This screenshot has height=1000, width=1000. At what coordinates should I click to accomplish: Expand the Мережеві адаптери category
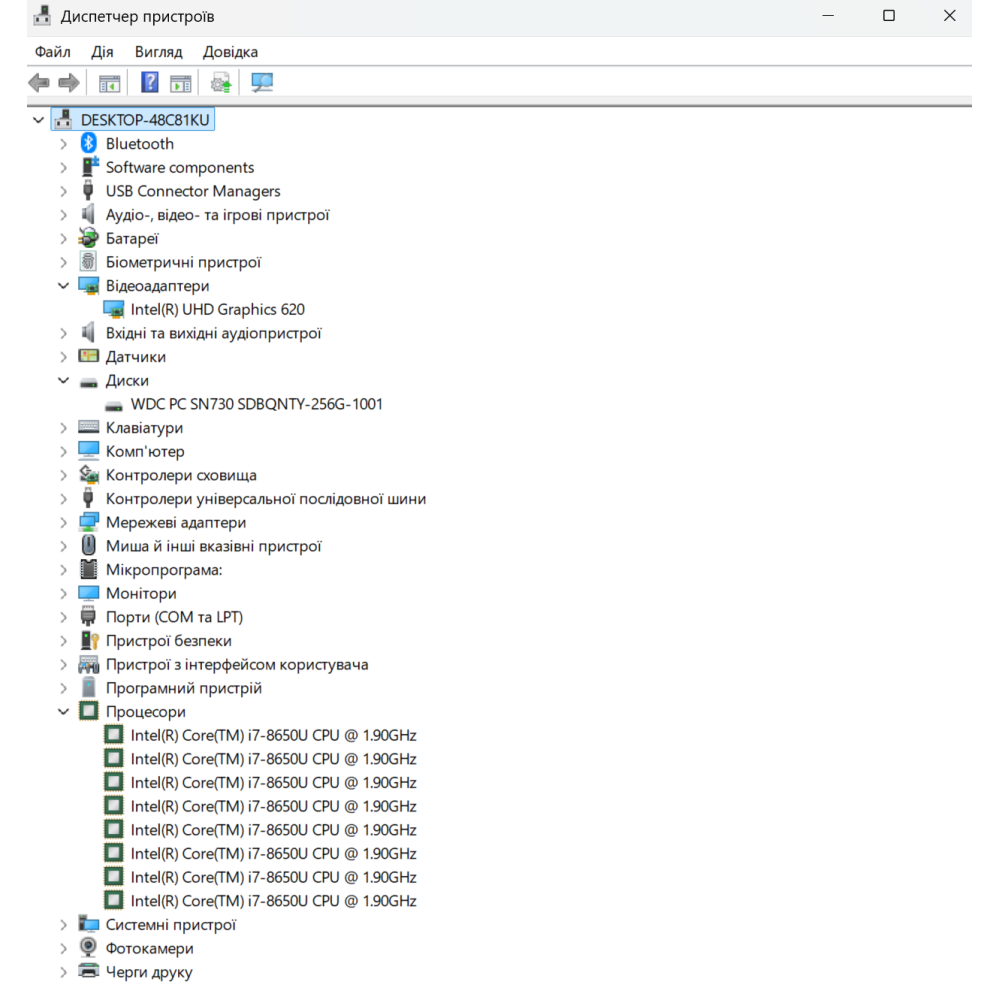[64, 523]
